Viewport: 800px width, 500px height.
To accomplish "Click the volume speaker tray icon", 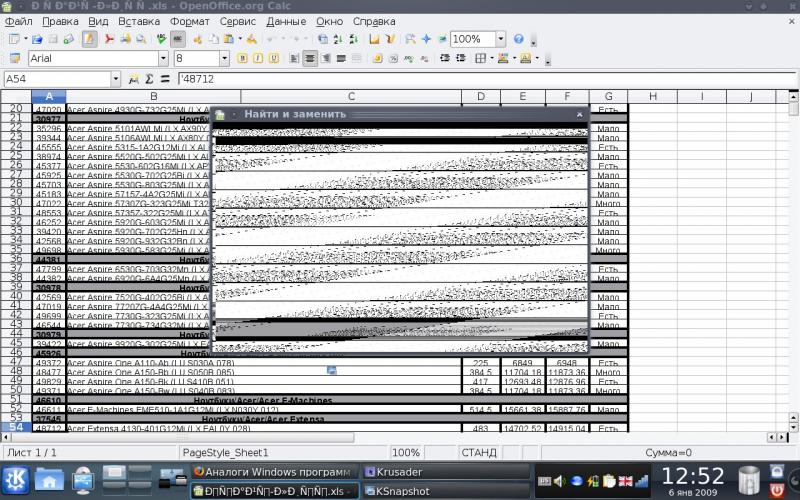I will pyautogui.click(x=560, y=481).
